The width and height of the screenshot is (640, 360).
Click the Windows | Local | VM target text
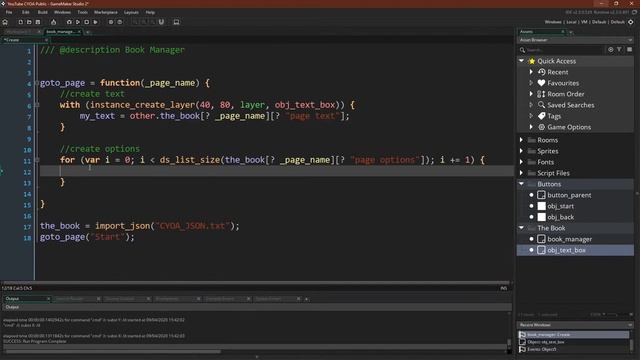(566, 22)
